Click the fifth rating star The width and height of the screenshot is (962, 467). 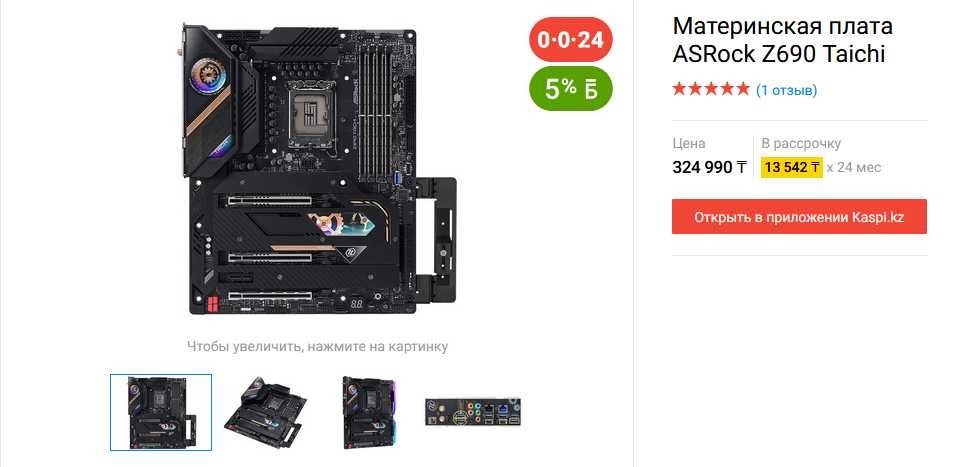(742, 90)
